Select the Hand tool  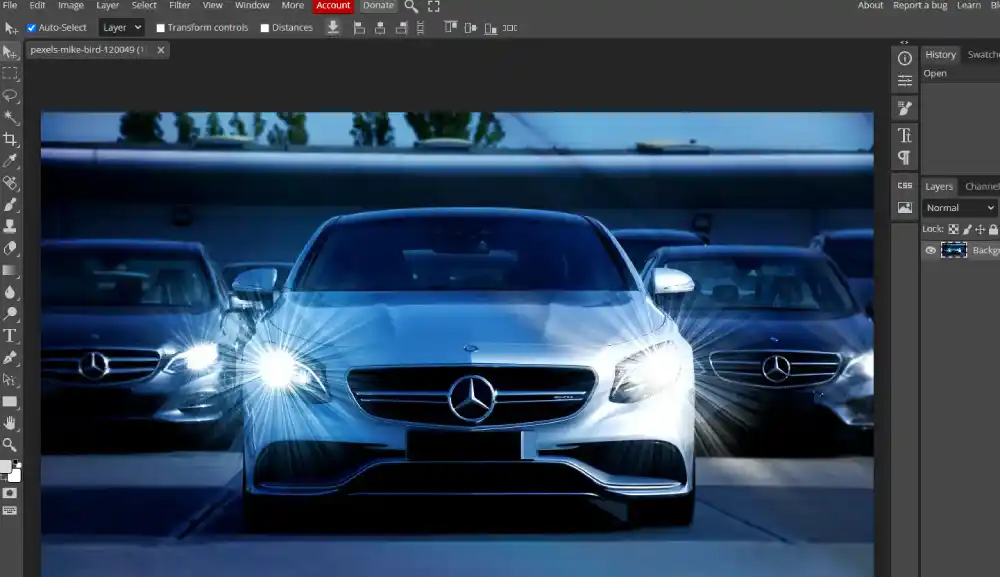coord(10,423)
